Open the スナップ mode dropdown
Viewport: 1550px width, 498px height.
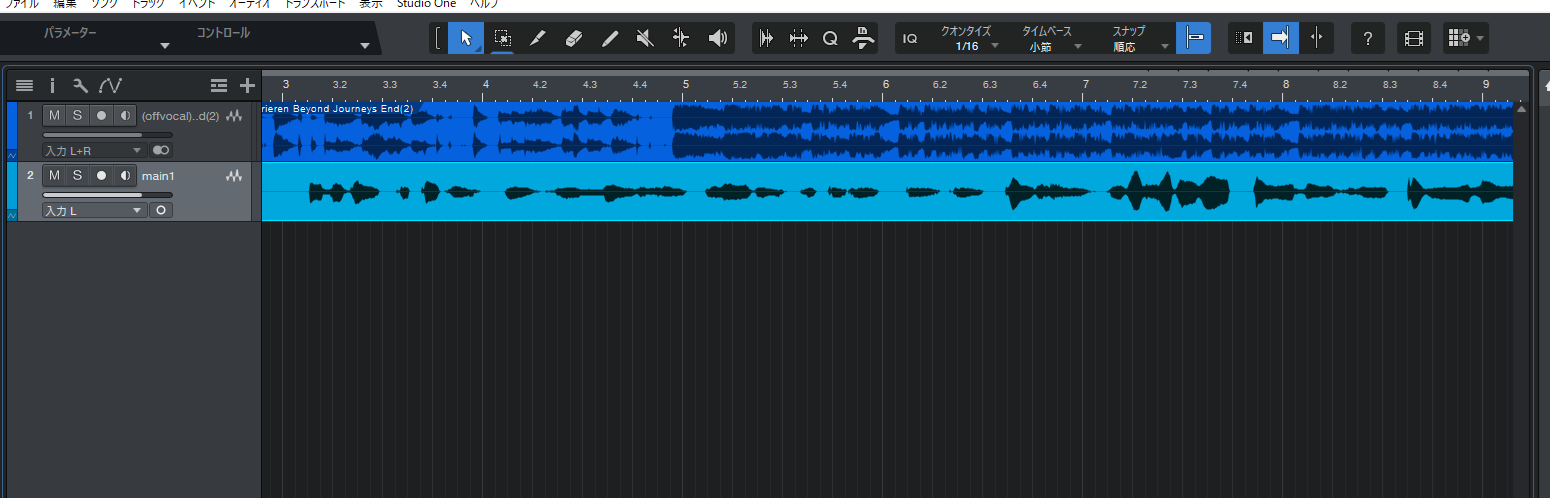(x=1141, y=46)
